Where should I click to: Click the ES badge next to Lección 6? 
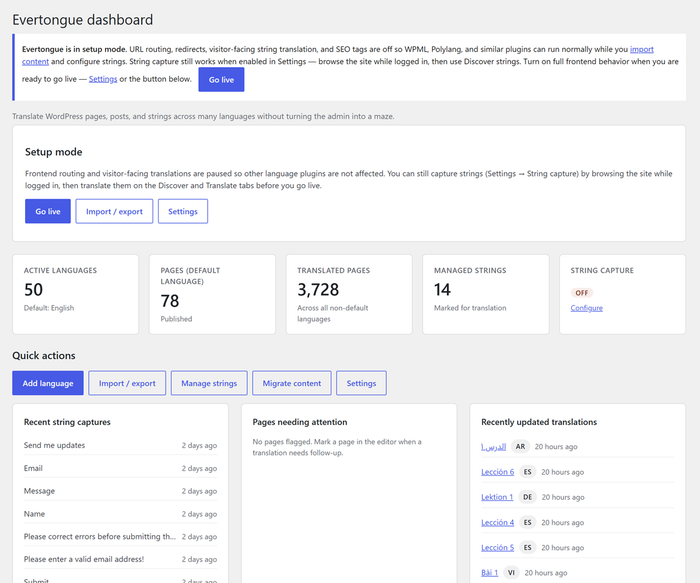pos(527,472)
